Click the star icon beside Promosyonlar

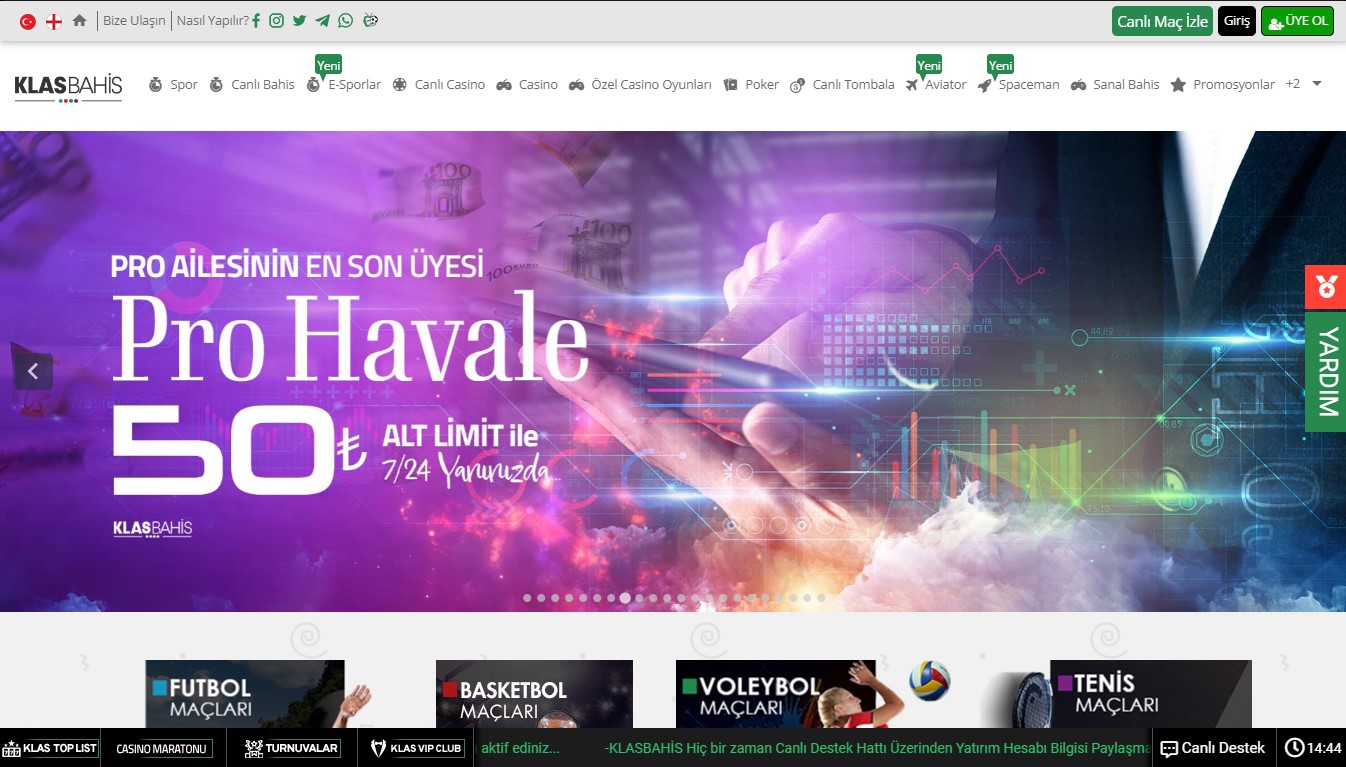pos(1178,85)
